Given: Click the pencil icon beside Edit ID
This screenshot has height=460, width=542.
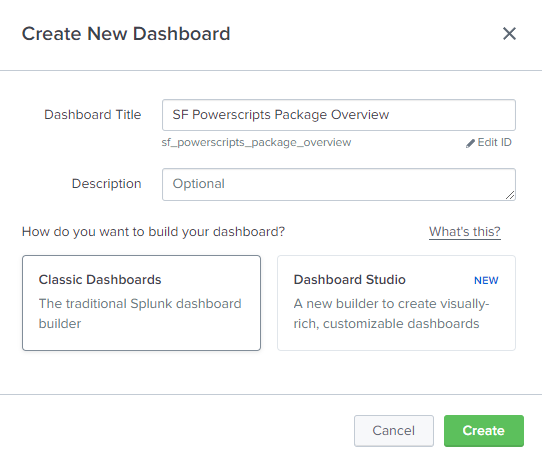Looking at the screenshot, I should tap(470, 143).
